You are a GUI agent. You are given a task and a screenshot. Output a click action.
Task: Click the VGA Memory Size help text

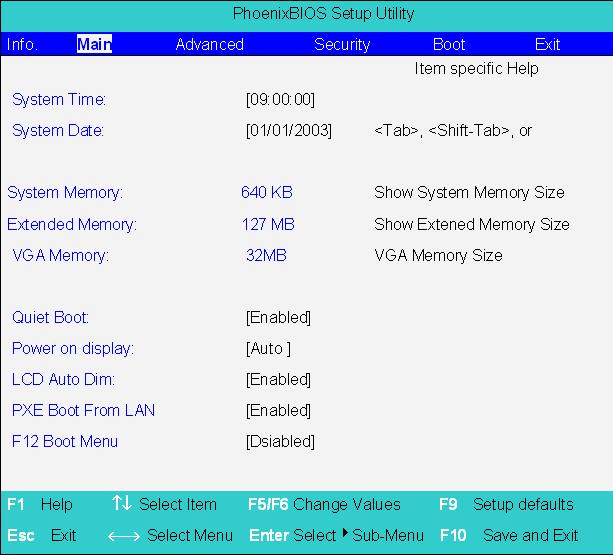pos(438,256)
